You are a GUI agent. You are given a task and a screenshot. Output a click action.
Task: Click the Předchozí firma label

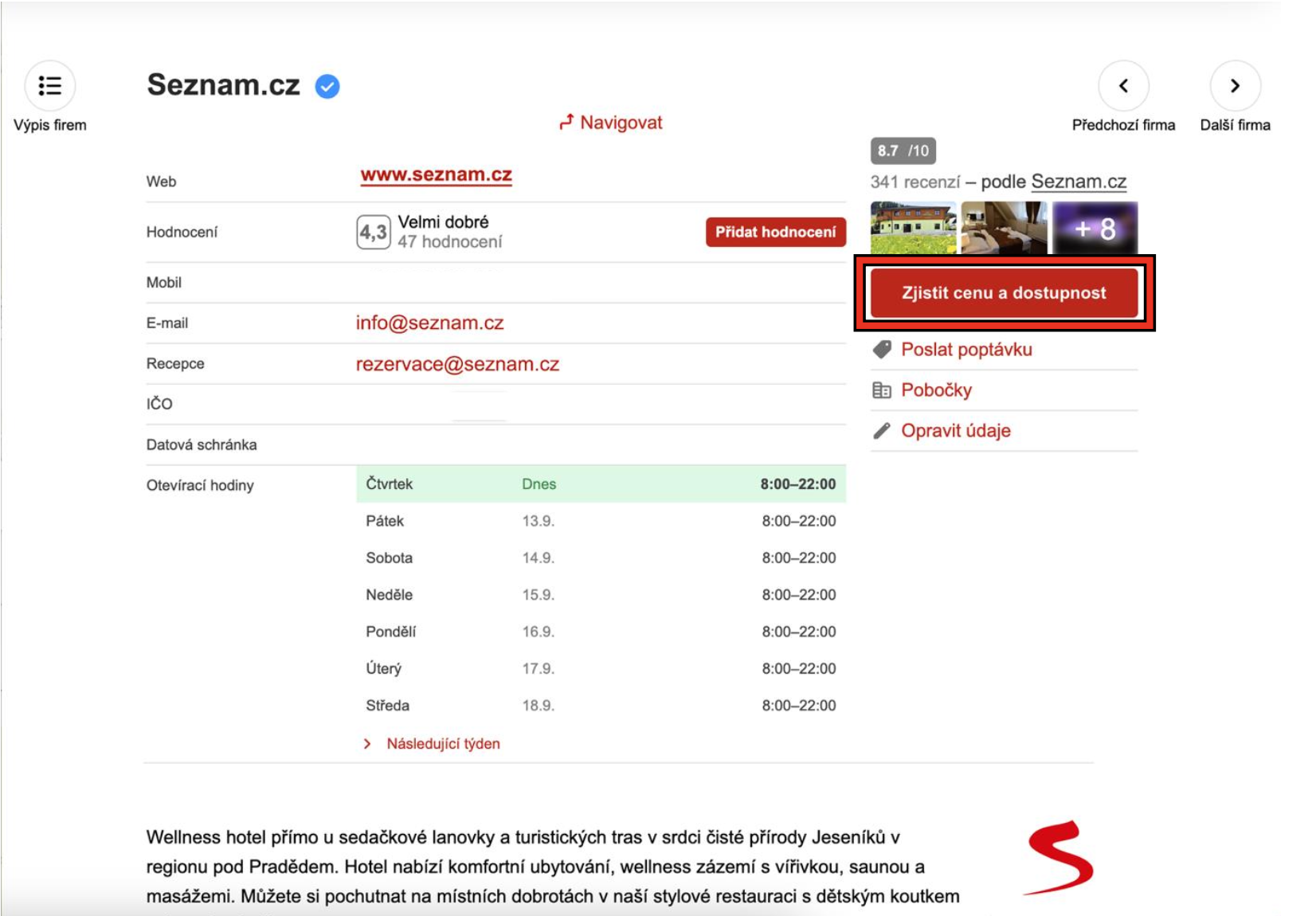(x=1123, y=125)
